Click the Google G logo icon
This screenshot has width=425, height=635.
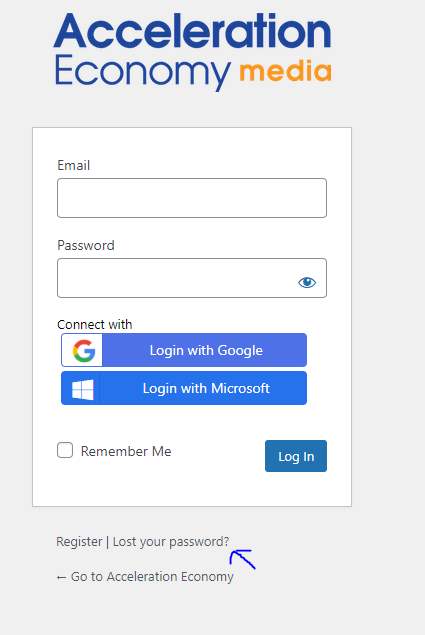click(84, 350)
